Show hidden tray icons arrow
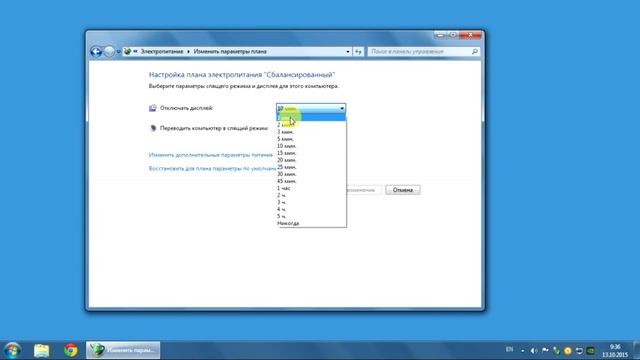Viewport: 640px width, 360px height. [x=523, y=351]
